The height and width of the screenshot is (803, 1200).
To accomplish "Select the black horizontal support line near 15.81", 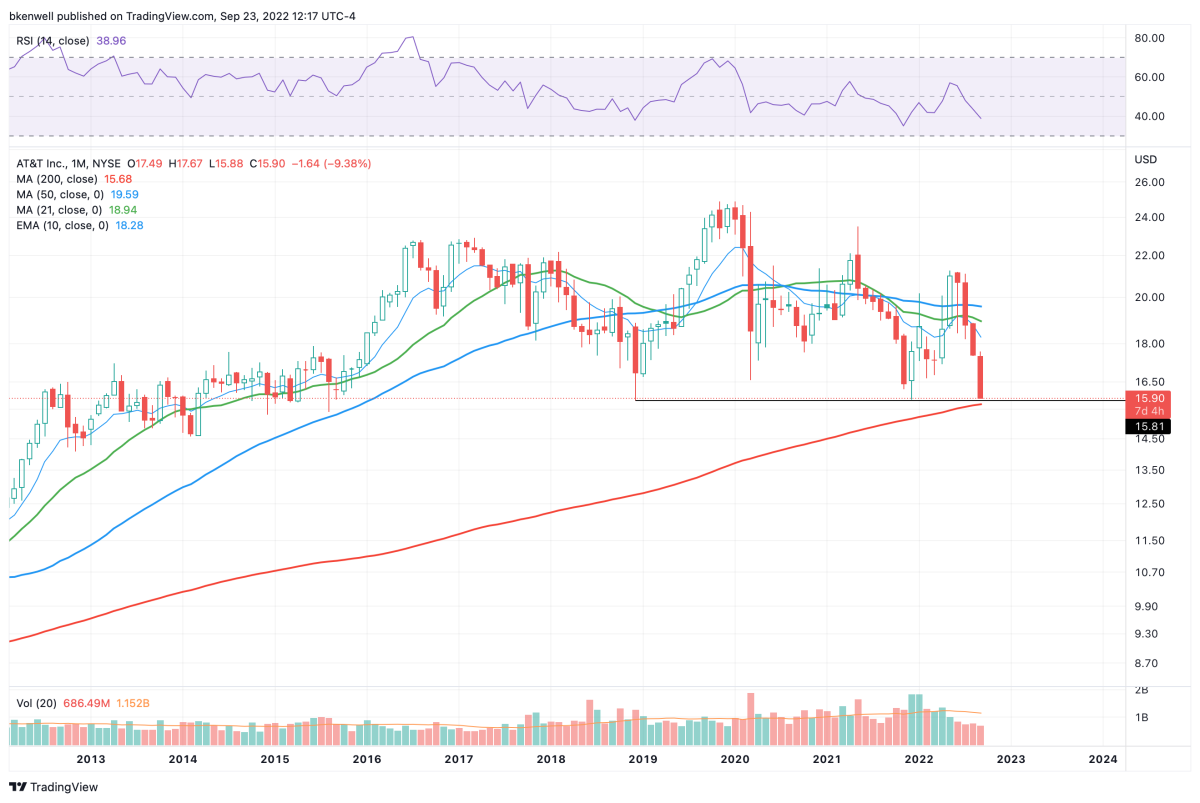I will coord(880,400).
